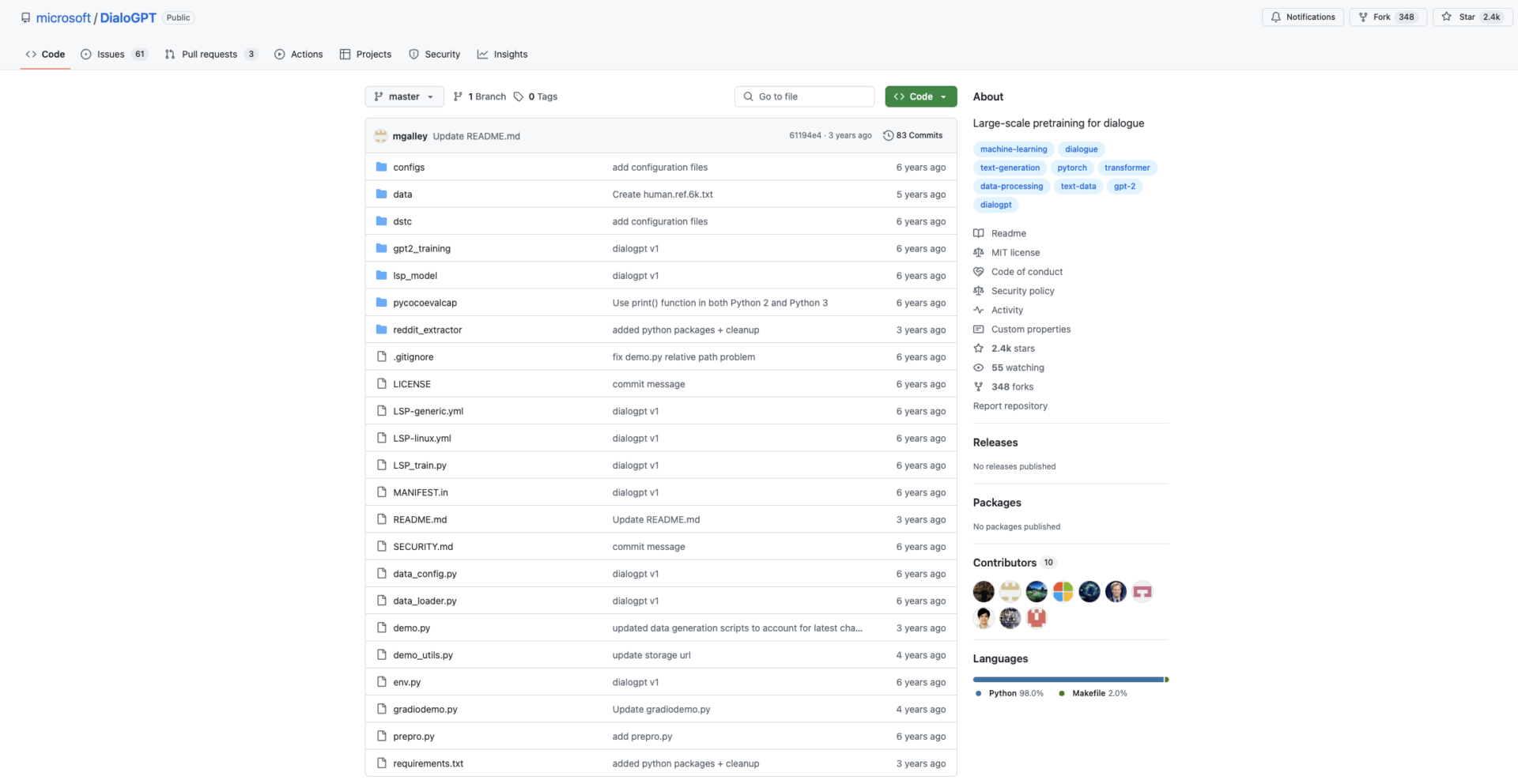
Task: Go to the Actions tab
Action: tap(299, 55)
